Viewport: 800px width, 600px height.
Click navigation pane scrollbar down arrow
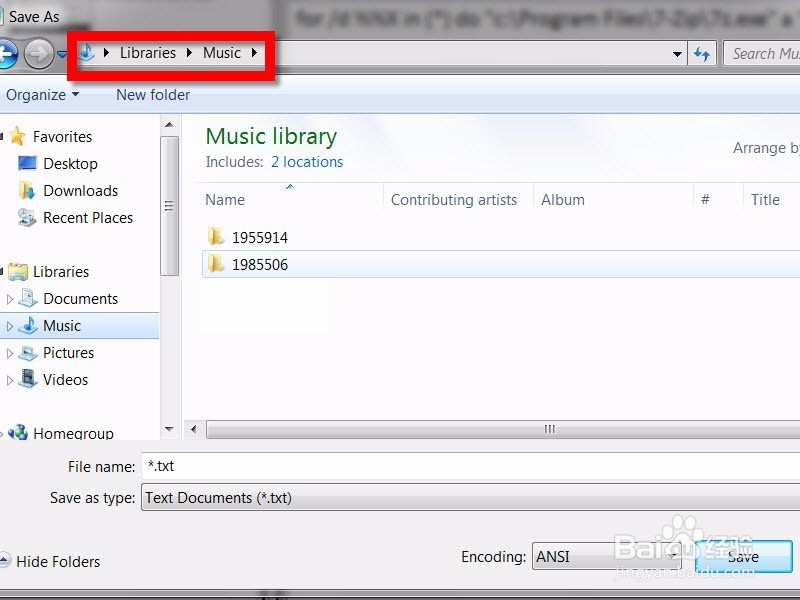pyautogui.click(x=169, y=430)
